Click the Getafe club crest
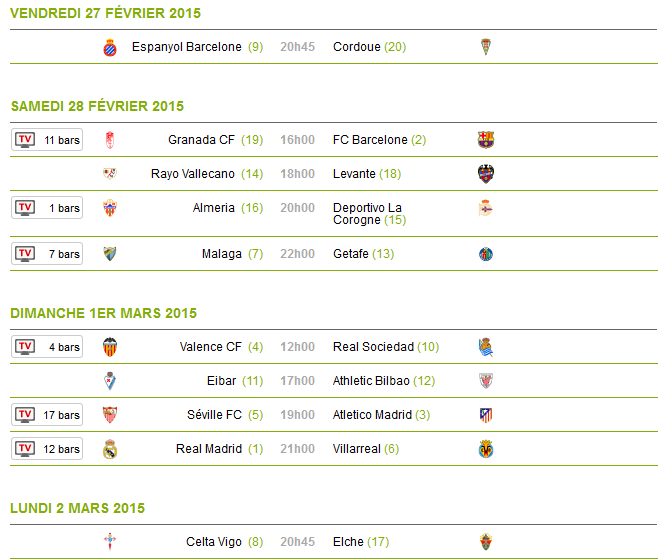Image resolution: width=667 pixels, height=559 pixels. tap(486, 254)
